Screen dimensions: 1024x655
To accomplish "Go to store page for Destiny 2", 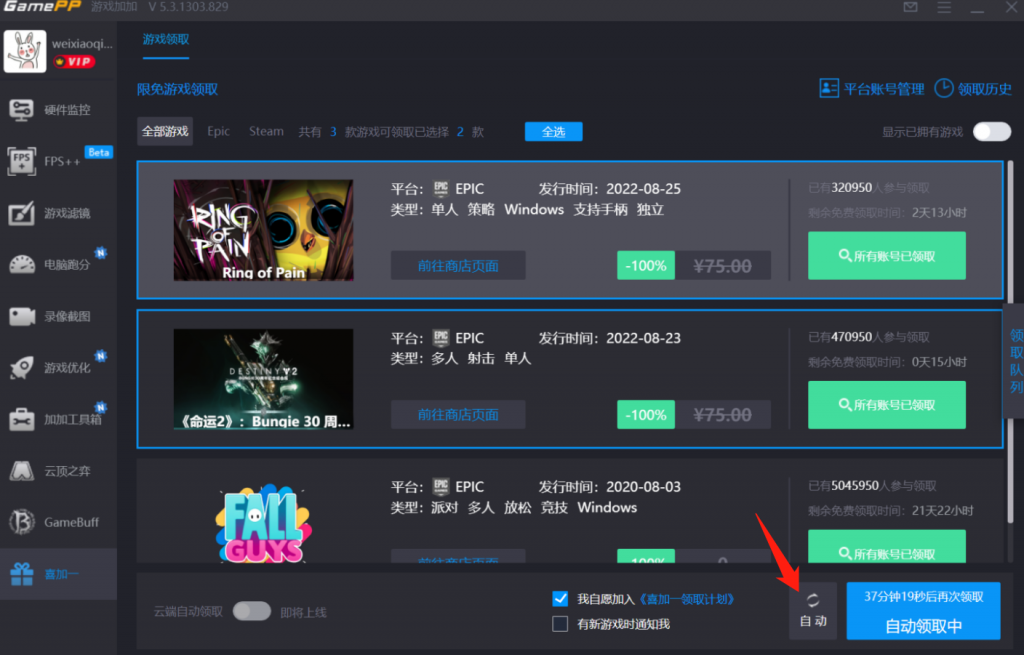I will [458, 415].
